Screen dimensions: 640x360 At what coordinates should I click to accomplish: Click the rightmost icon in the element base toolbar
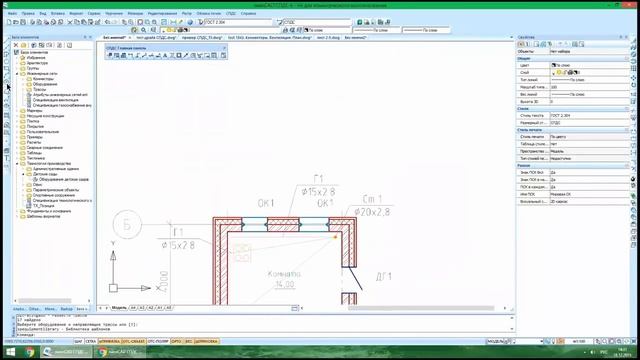tap(69, 45)
